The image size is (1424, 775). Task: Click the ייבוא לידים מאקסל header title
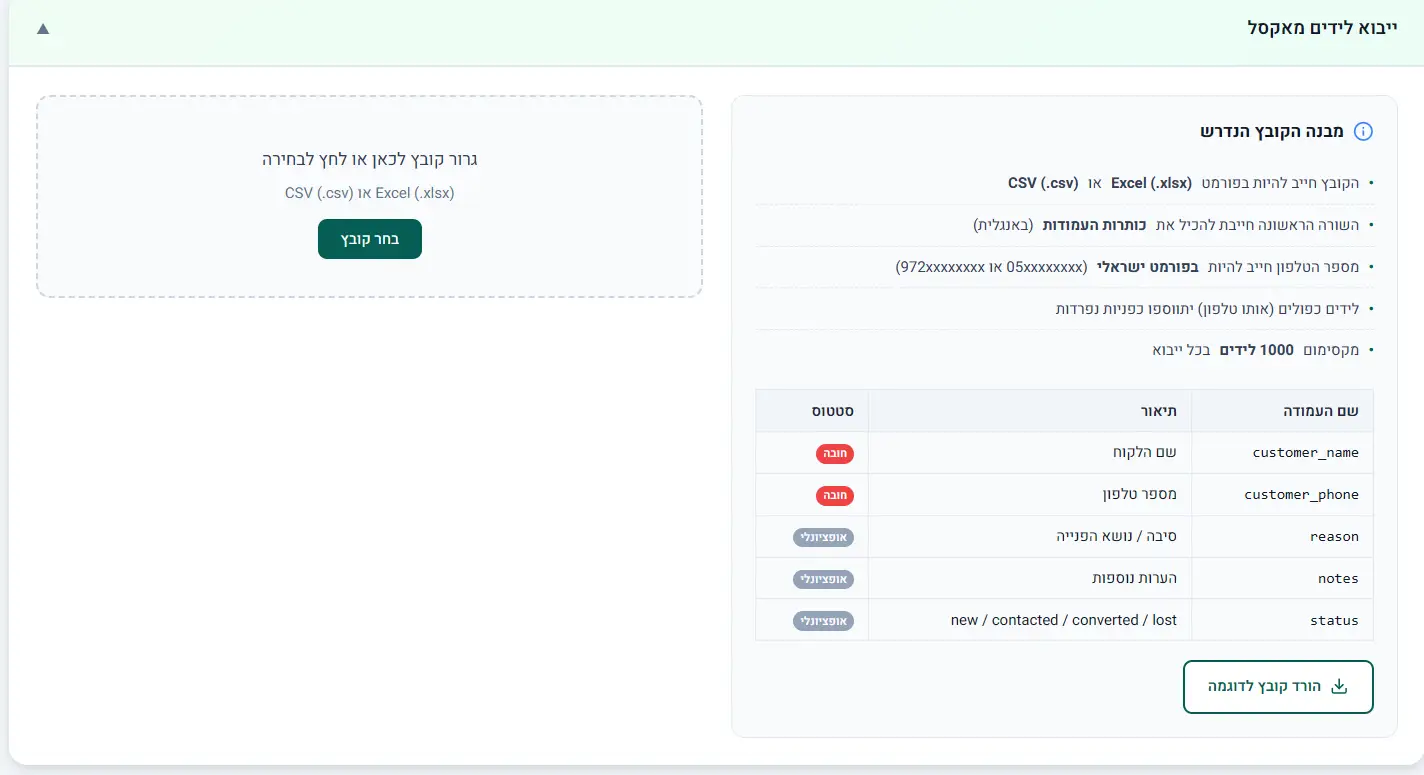[1322, 28]
